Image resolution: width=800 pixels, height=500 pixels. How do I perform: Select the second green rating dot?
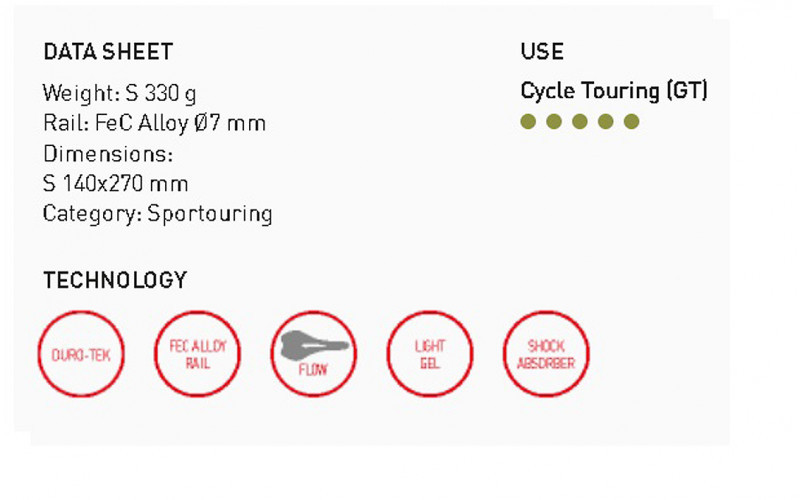554,122
